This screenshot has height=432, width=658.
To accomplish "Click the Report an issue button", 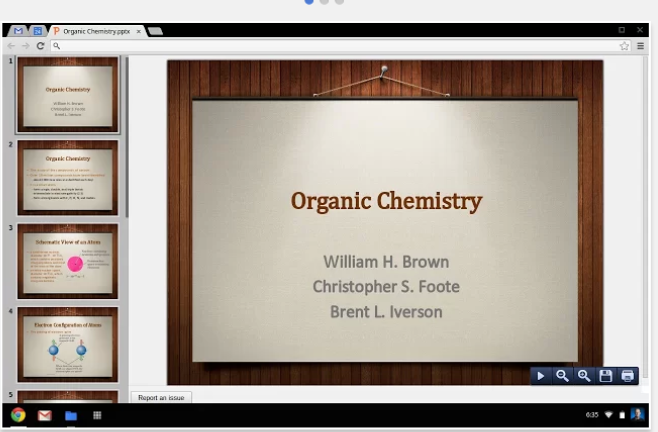I will pos(161,398).
